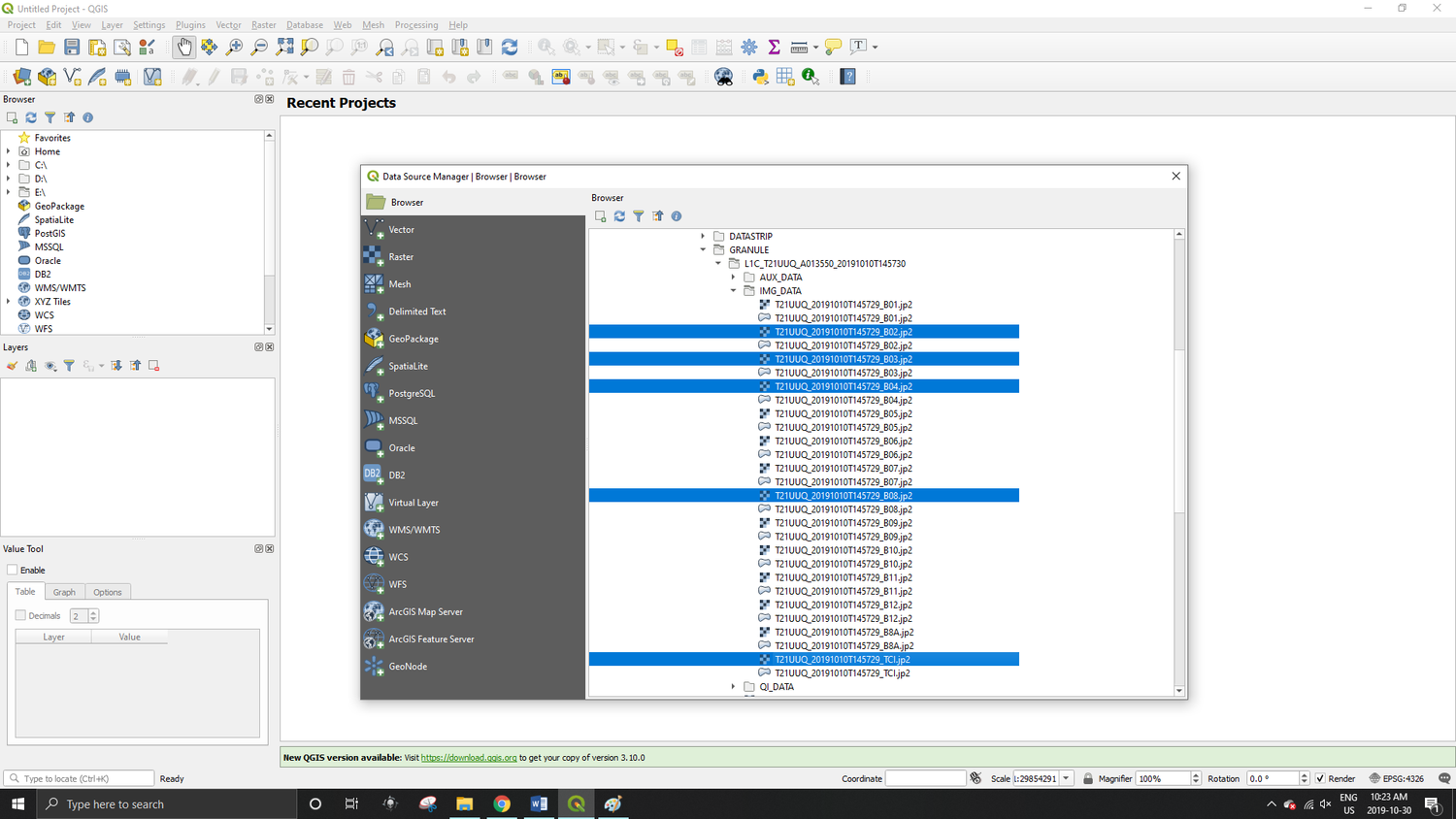Click the Type to locate search field
The image size is (1456, 819).
pos(83,778)
